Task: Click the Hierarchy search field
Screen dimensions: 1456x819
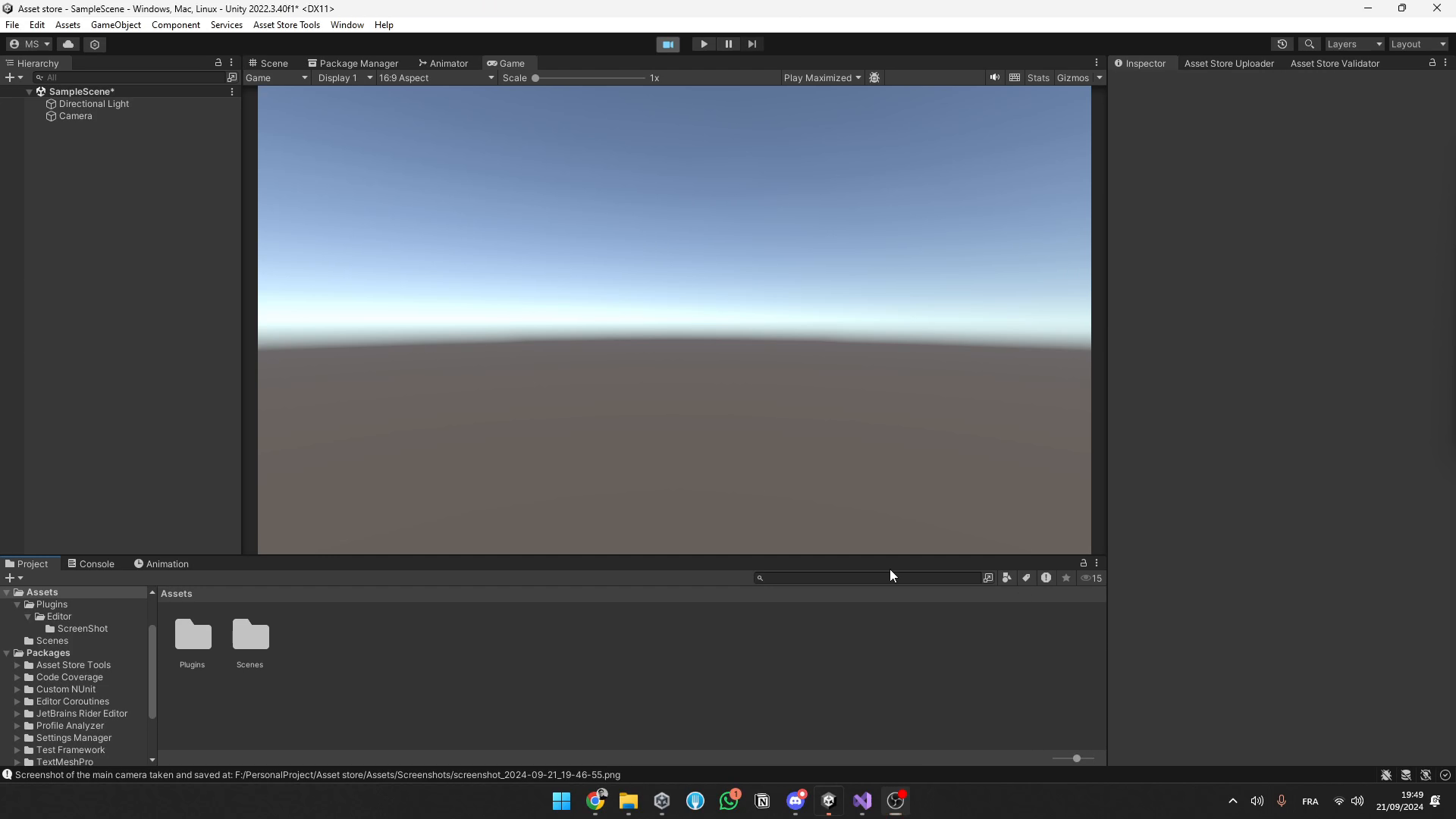Action: coord(128,77)
